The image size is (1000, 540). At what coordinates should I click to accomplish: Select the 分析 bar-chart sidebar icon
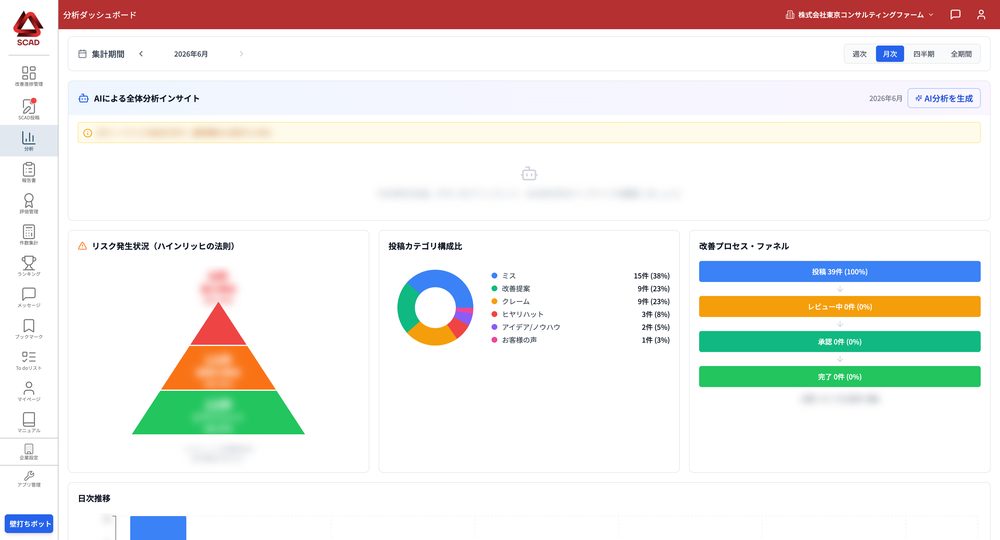(x=29, y=137)
